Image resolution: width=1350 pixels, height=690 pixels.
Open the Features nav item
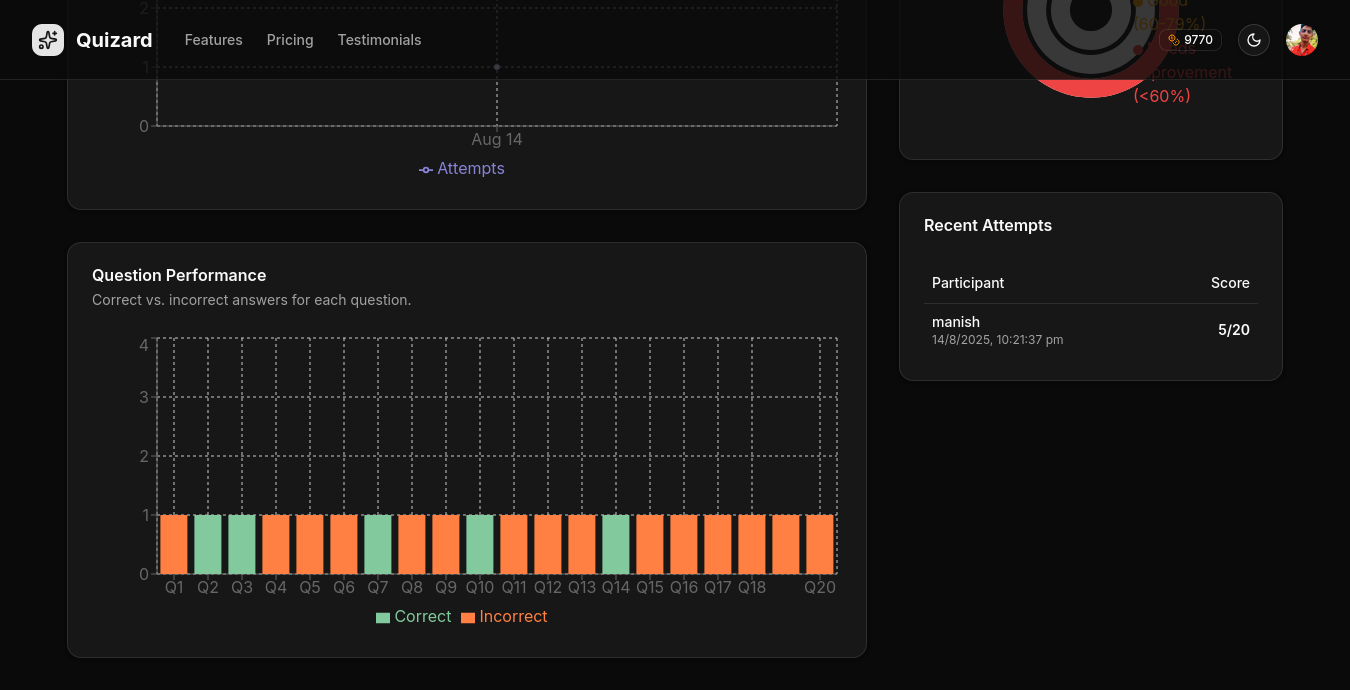[x=214, y=40]
